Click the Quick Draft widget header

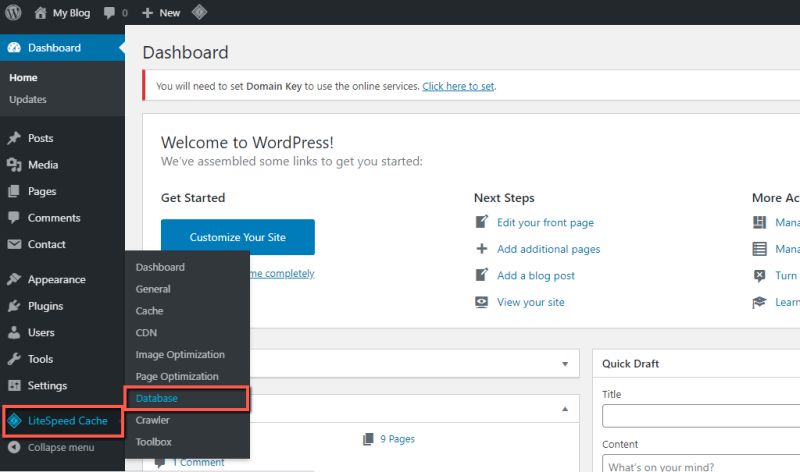coord(696,364)
